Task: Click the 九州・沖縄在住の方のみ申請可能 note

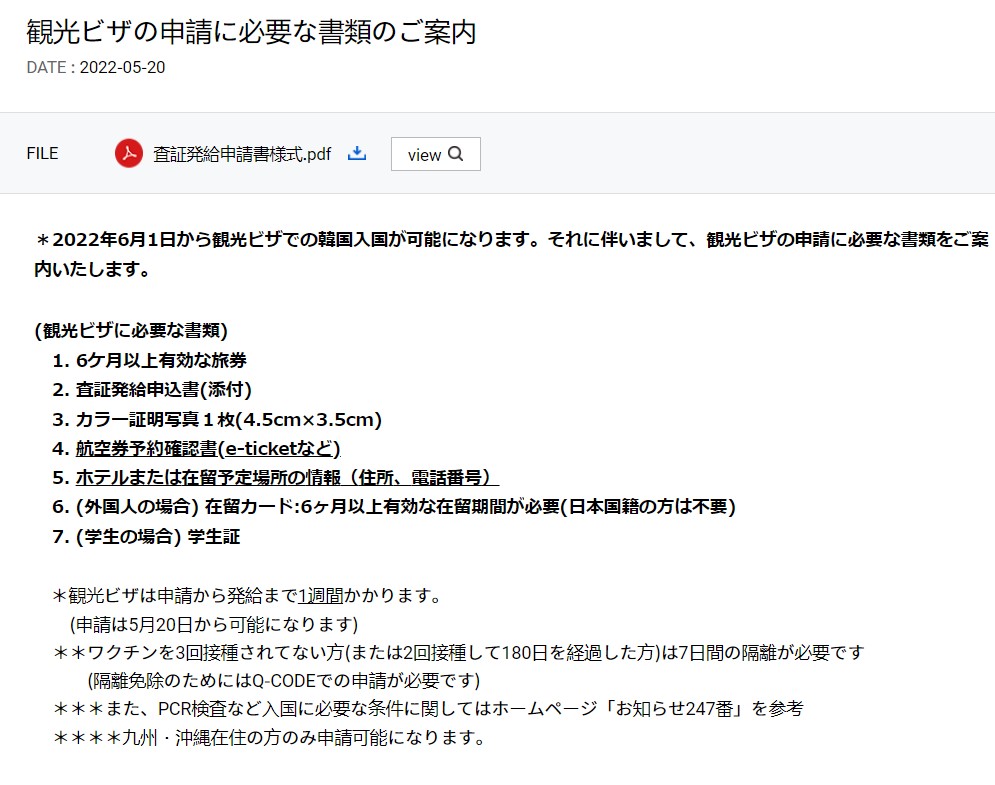Action: coord(270,737)
